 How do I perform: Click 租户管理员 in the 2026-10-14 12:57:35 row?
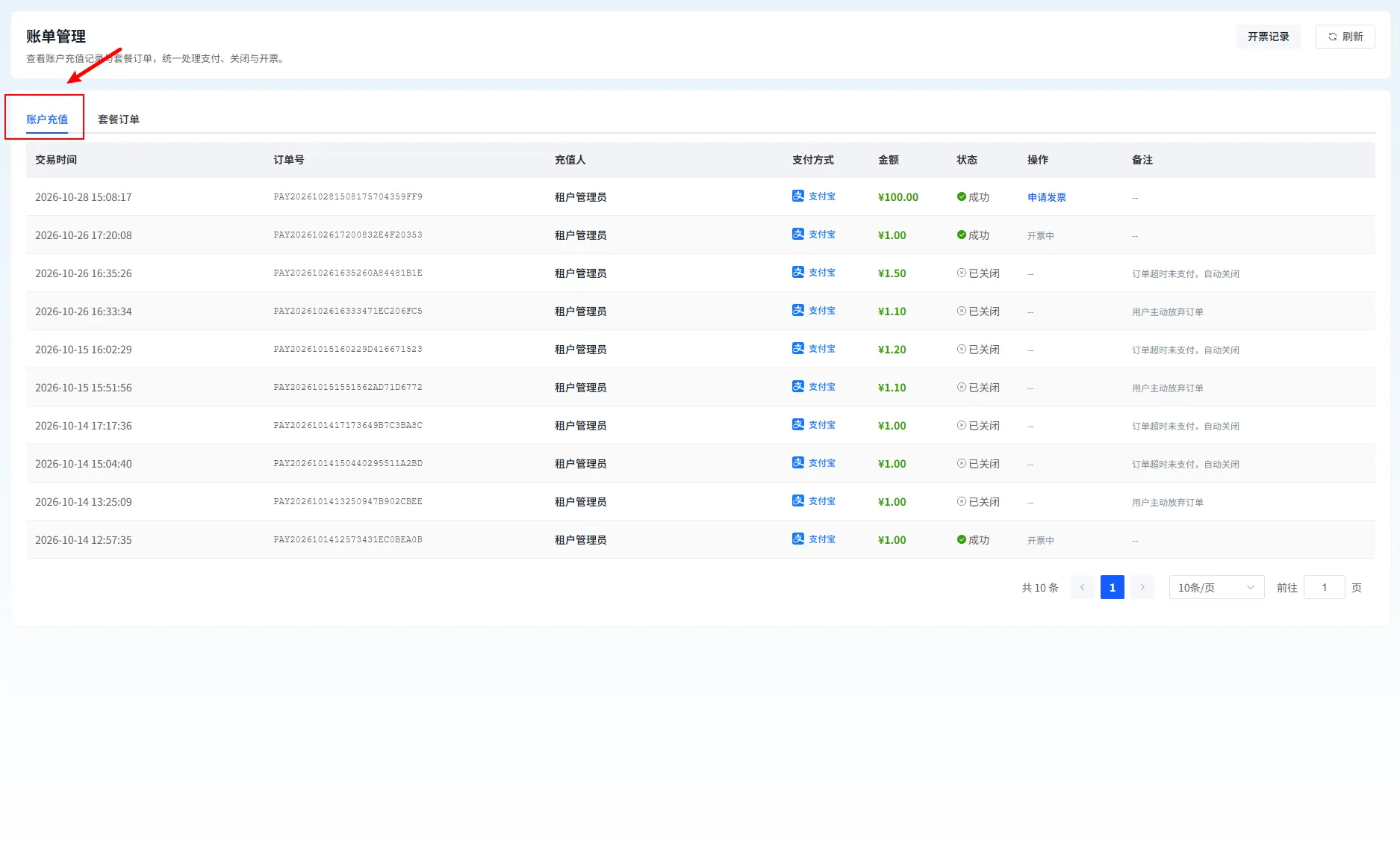(x=580, y=540)
